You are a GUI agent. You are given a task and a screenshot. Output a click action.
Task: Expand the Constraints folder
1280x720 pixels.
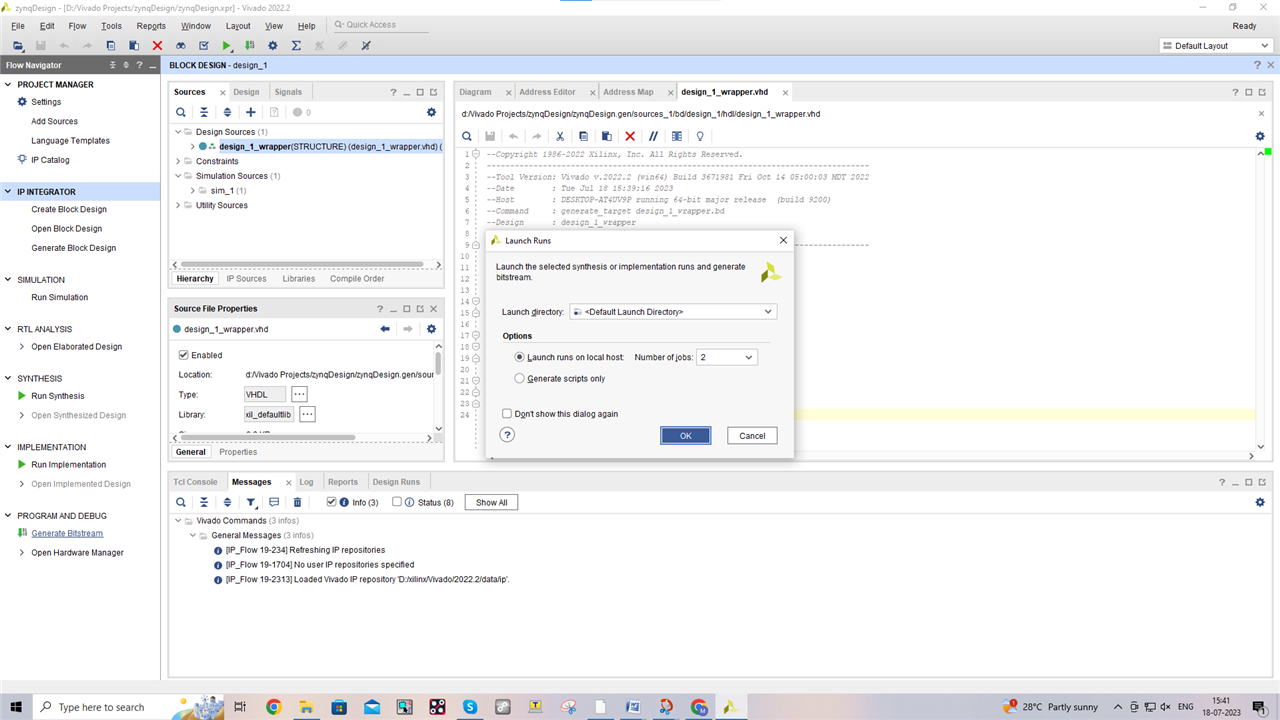[x=178, y=161]
